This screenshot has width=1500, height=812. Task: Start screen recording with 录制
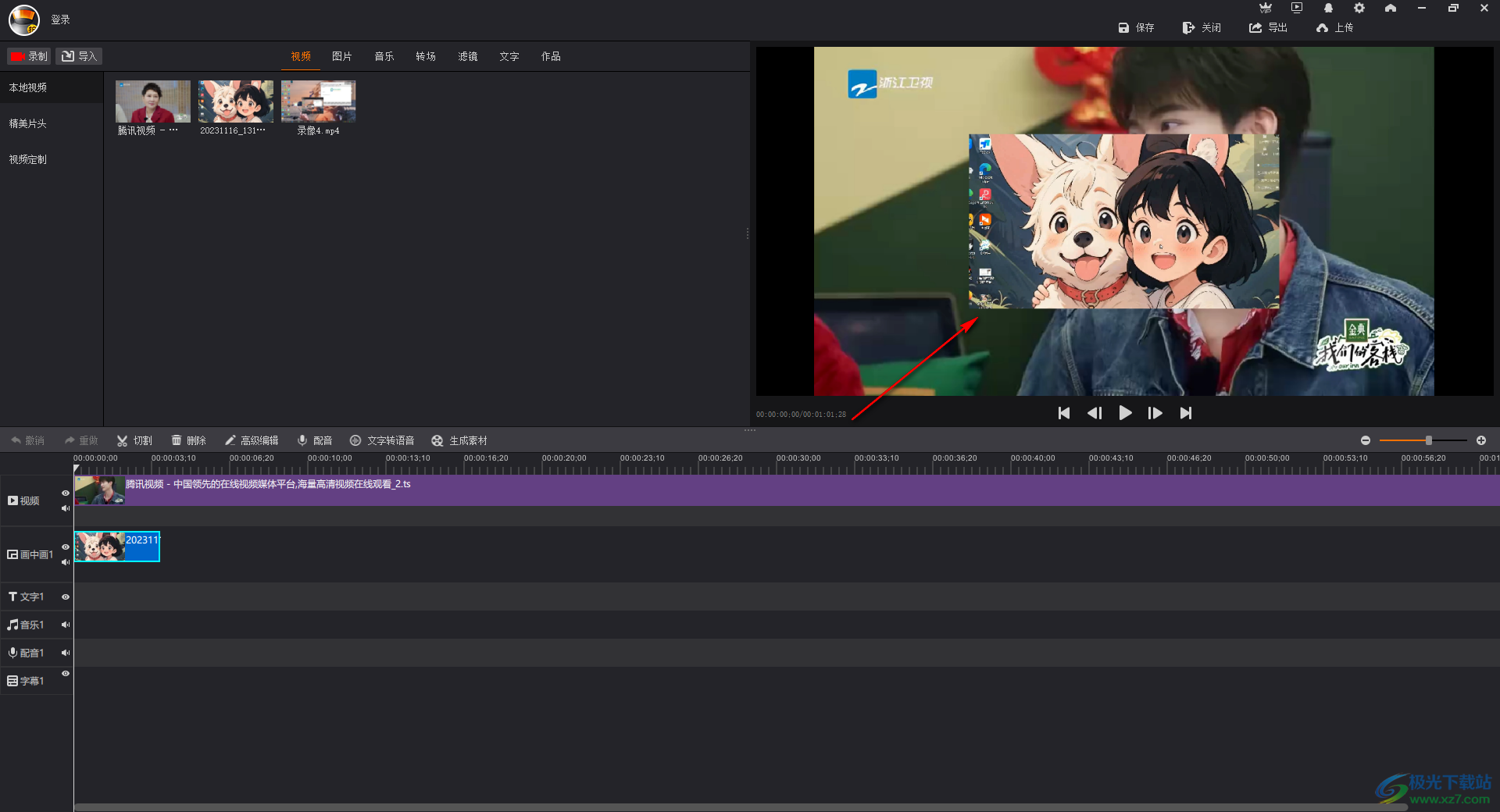29,56
